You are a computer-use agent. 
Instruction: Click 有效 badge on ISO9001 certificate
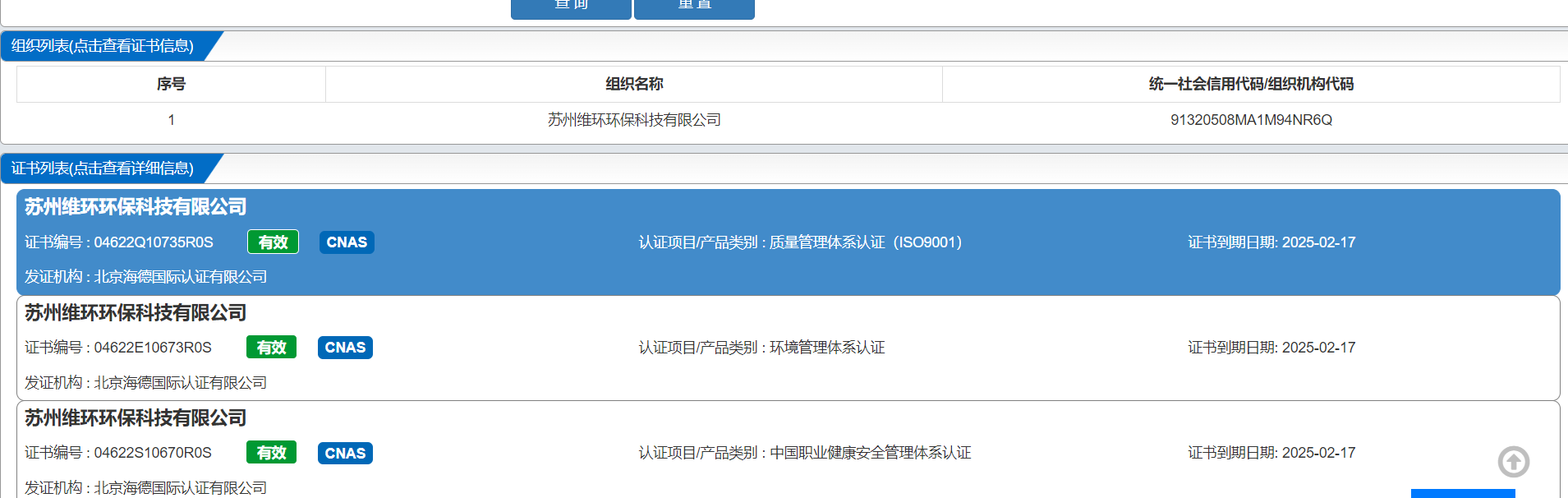point(273,242)
